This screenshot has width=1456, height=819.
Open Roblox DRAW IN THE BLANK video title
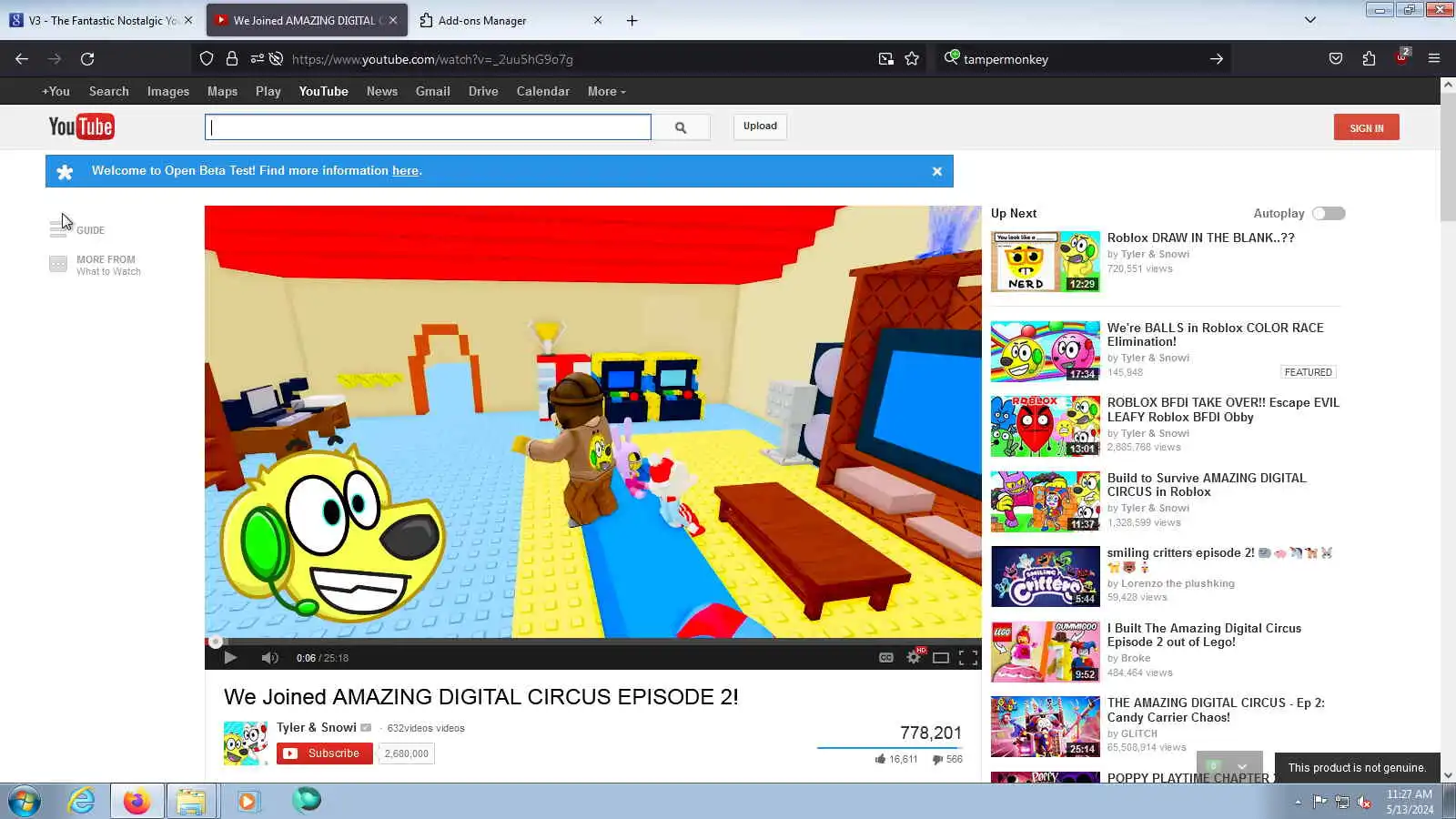(x=1200, y=238)
